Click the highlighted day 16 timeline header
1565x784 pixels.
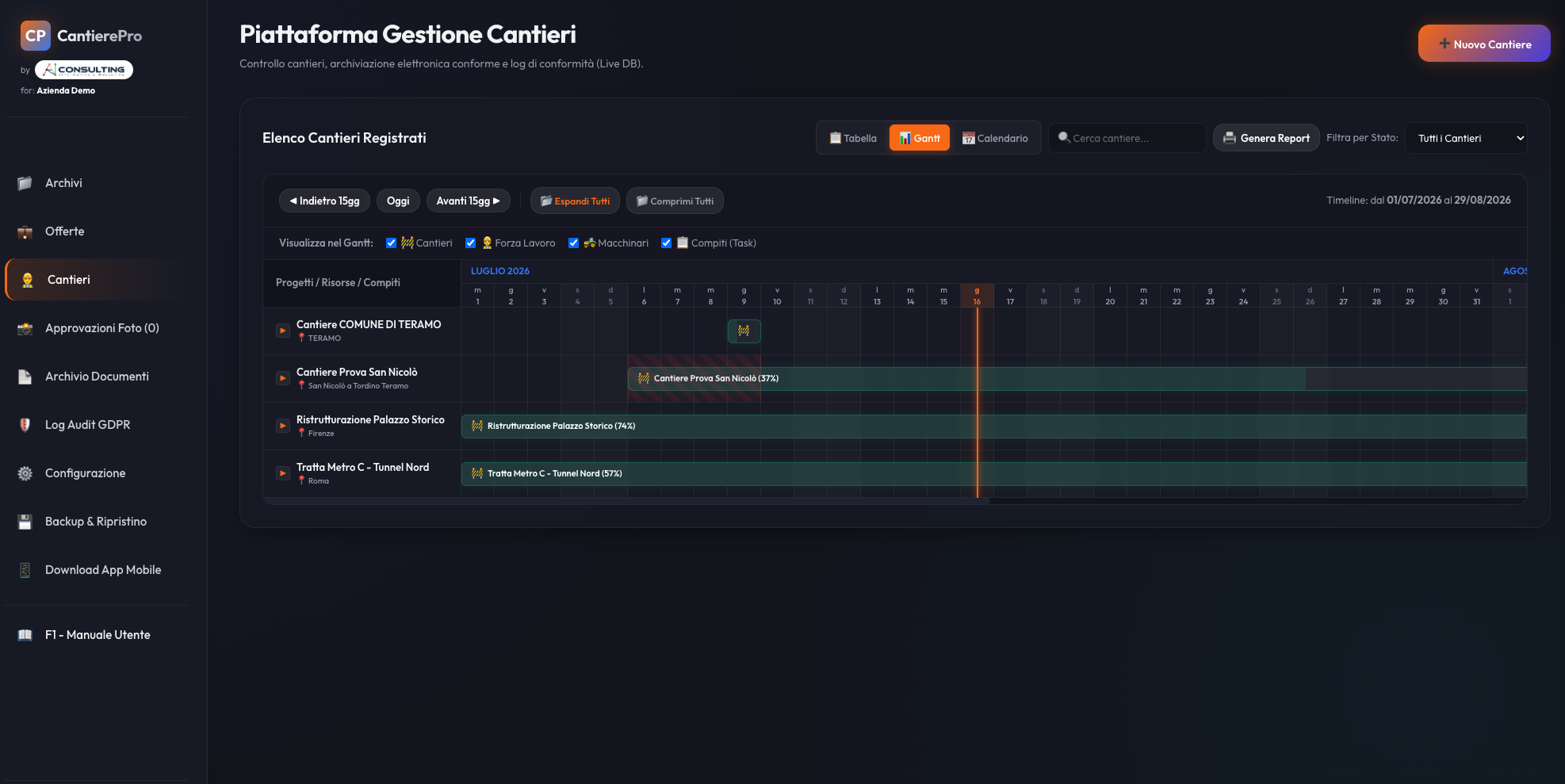coord(977,296)
